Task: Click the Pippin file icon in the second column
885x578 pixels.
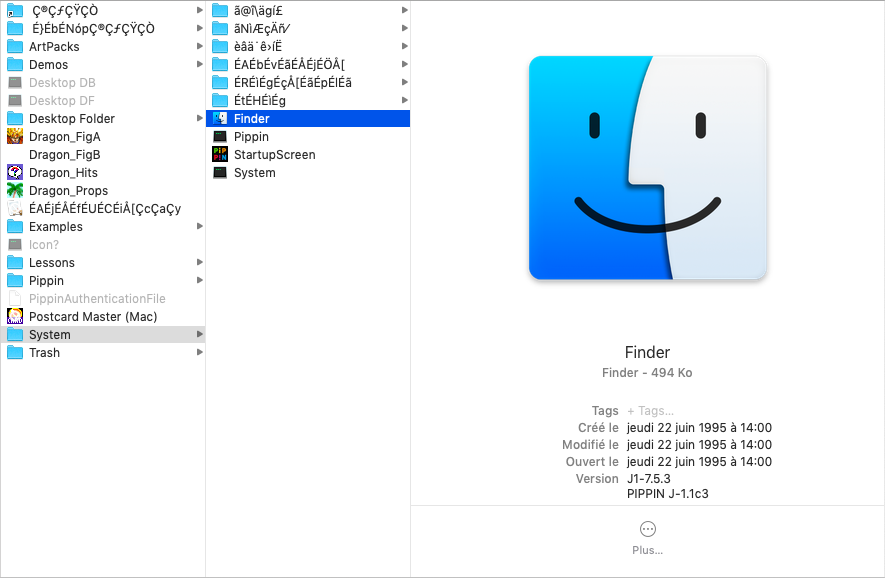Action: tap(220, 137)
